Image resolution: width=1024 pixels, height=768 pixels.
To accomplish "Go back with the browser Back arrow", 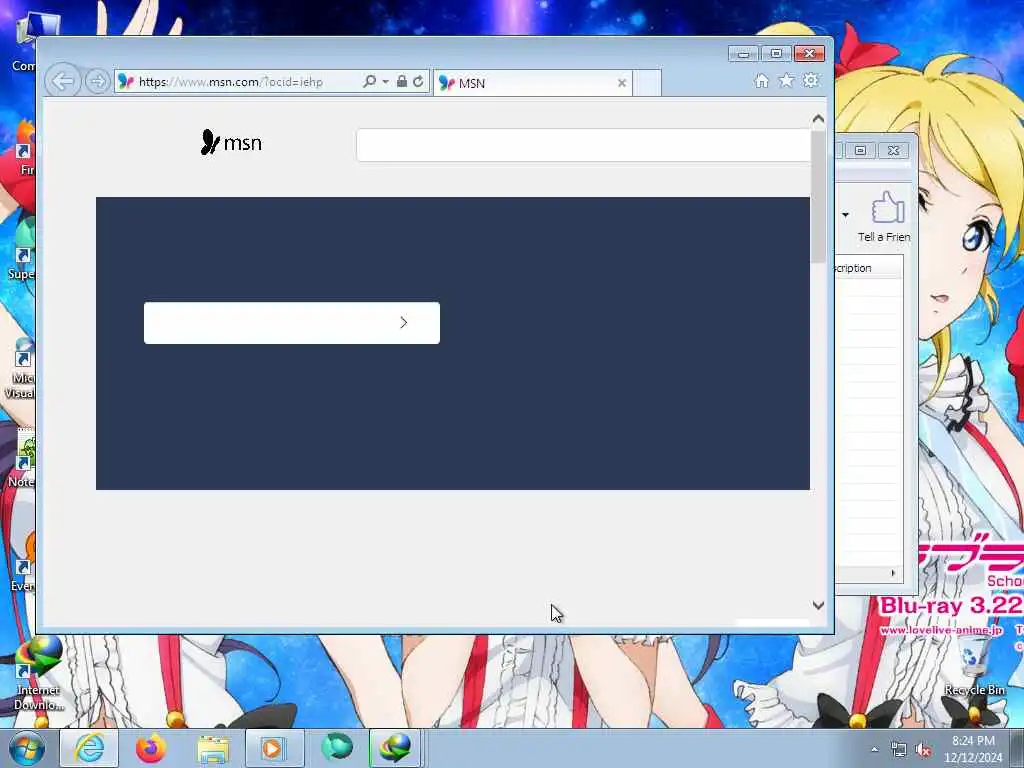I will click(x=63, y=82).
